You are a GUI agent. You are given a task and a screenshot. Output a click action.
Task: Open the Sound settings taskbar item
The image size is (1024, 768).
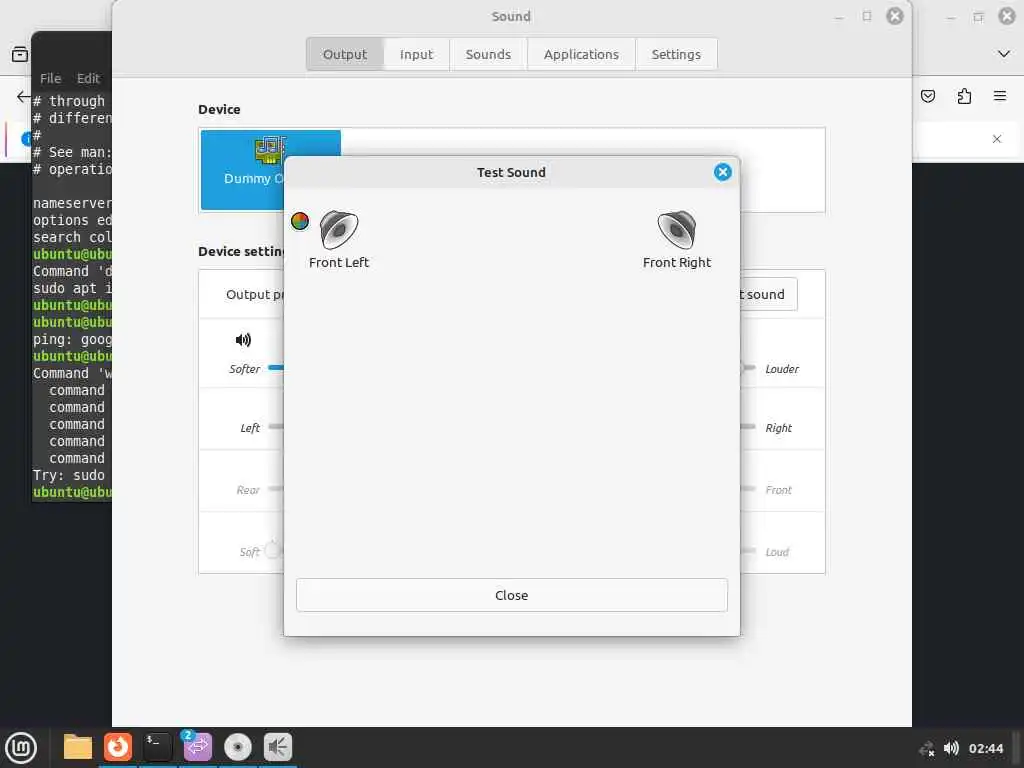tap(278, 747)
